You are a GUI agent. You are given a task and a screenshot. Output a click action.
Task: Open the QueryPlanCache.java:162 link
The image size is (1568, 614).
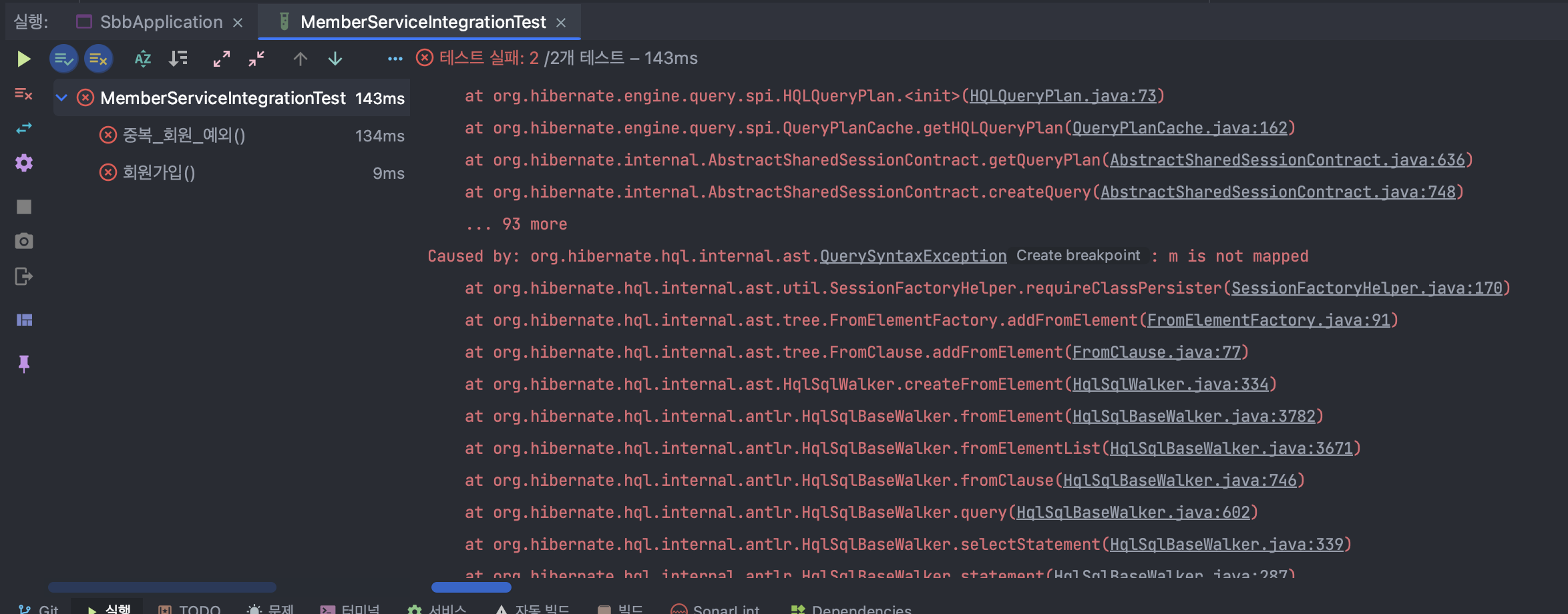[x=1180, y=128]
